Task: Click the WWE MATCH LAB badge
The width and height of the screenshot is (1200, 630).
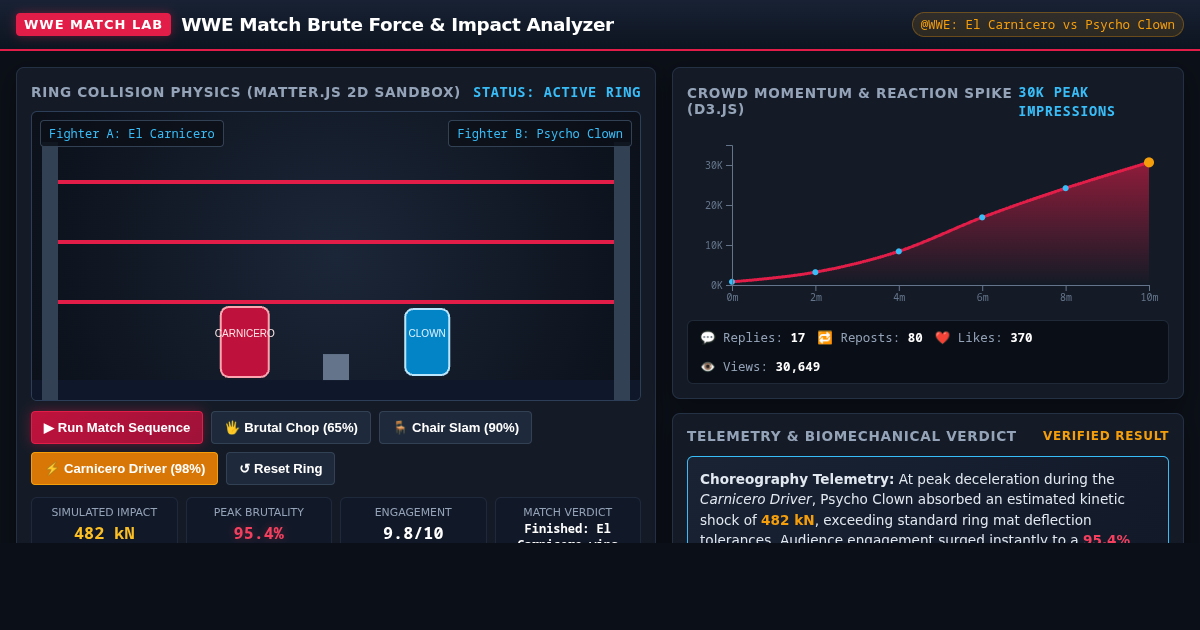Action: click(x=93, y=25)
